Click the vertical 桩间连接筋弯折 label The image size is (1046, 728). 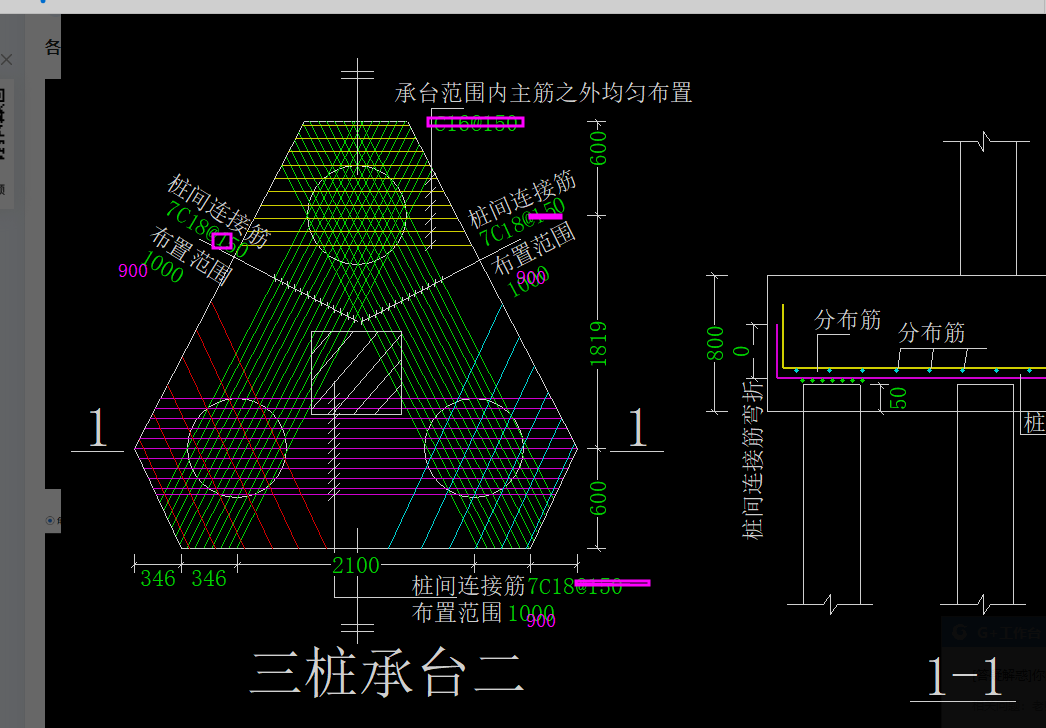click(x=752, y=458)
